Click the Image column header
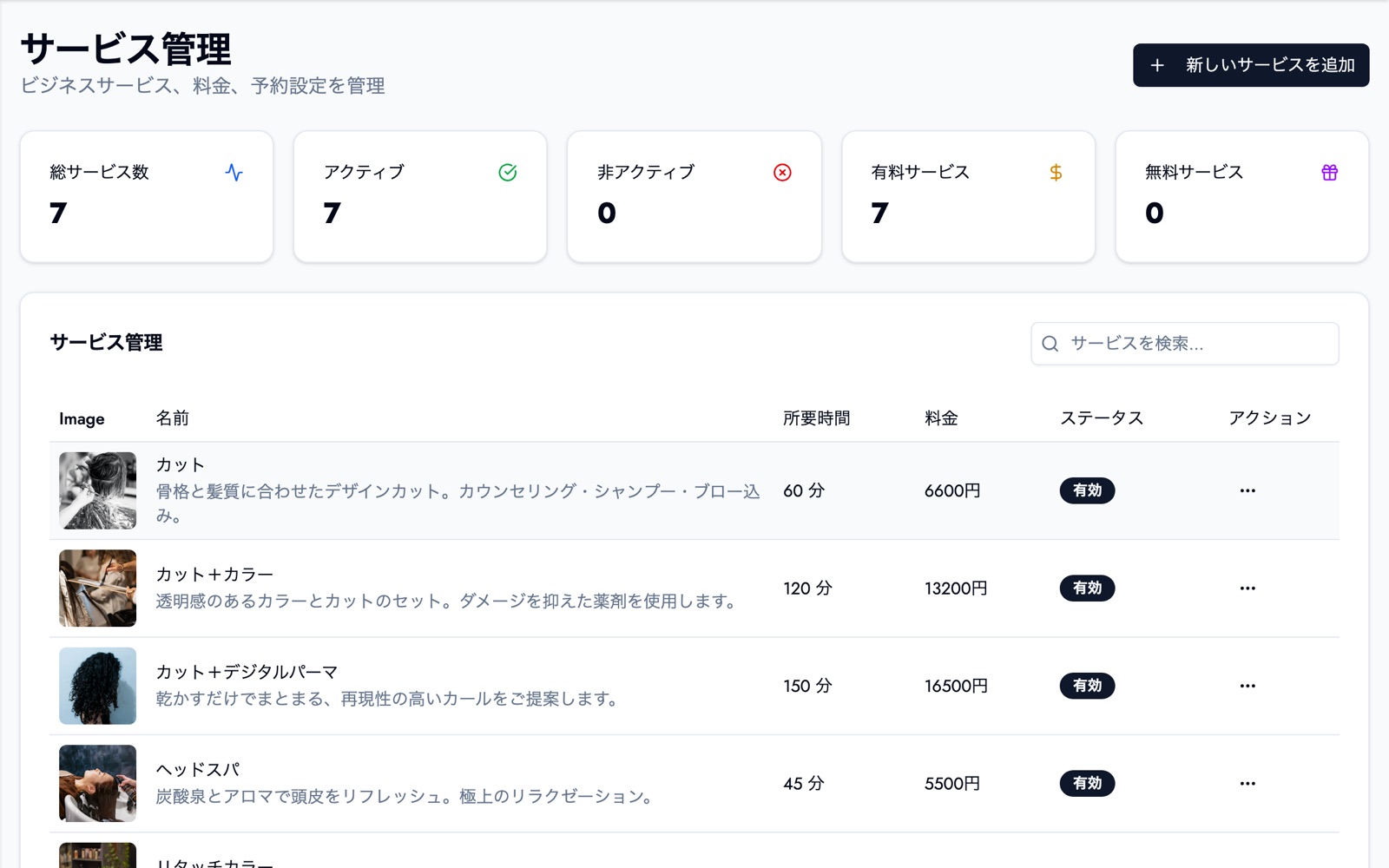1389x868 pixels. click(82, 419)
